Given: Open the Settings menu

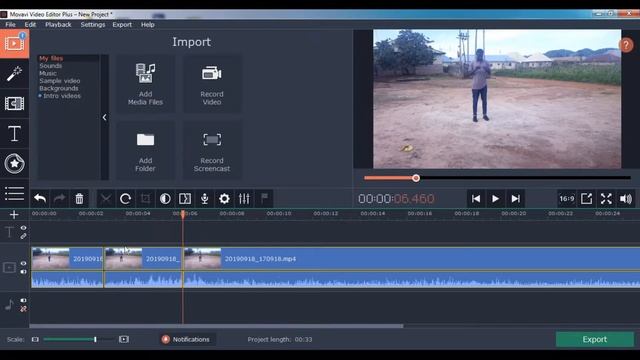Looking at the screenshot, I should (93, 24).
